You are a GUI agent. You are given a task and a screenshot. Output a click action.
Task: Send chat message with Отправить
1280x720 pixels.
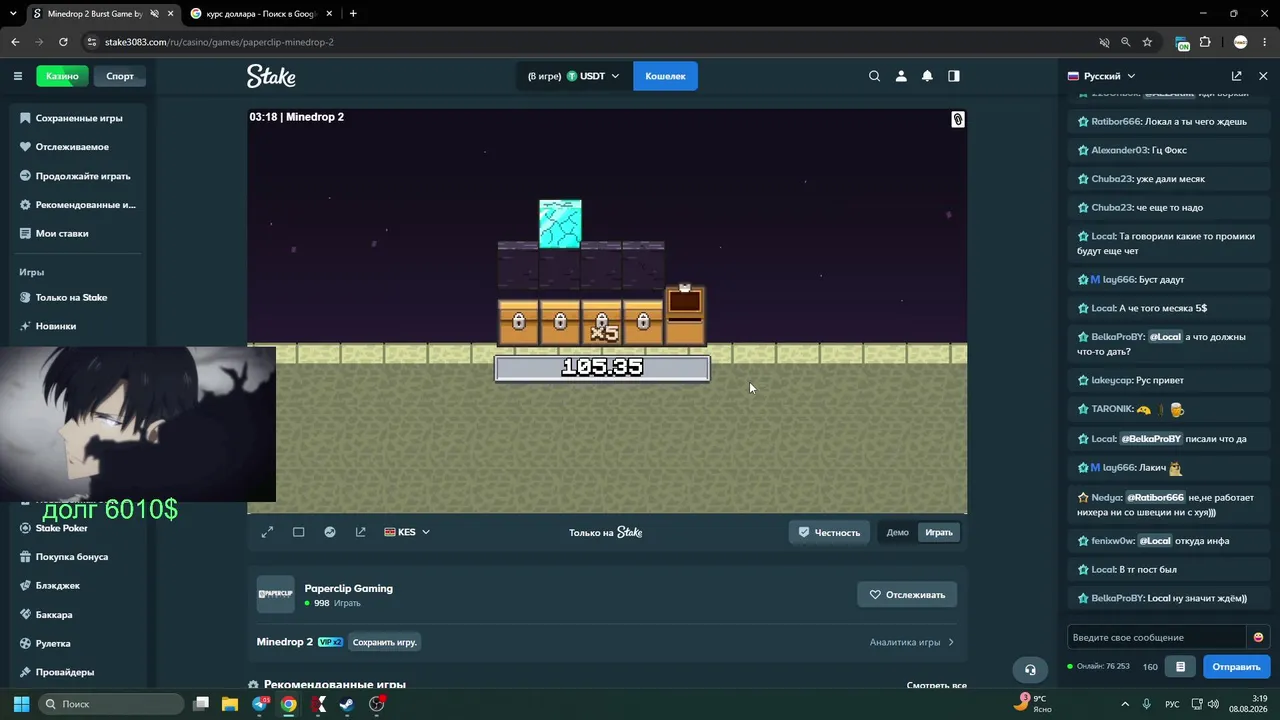(1236, 667)
